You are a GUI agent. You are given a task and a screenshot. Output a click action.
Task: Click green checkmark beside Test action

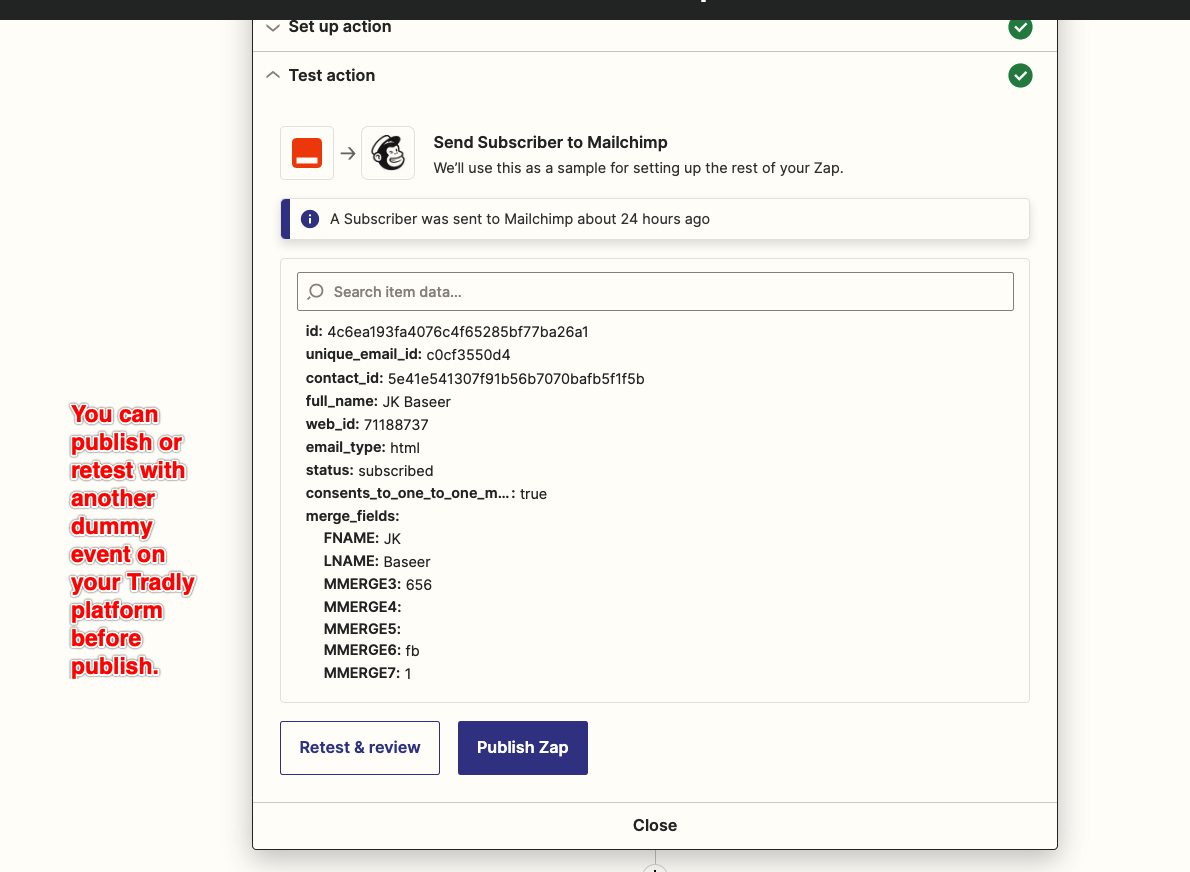pos(1020,76)
